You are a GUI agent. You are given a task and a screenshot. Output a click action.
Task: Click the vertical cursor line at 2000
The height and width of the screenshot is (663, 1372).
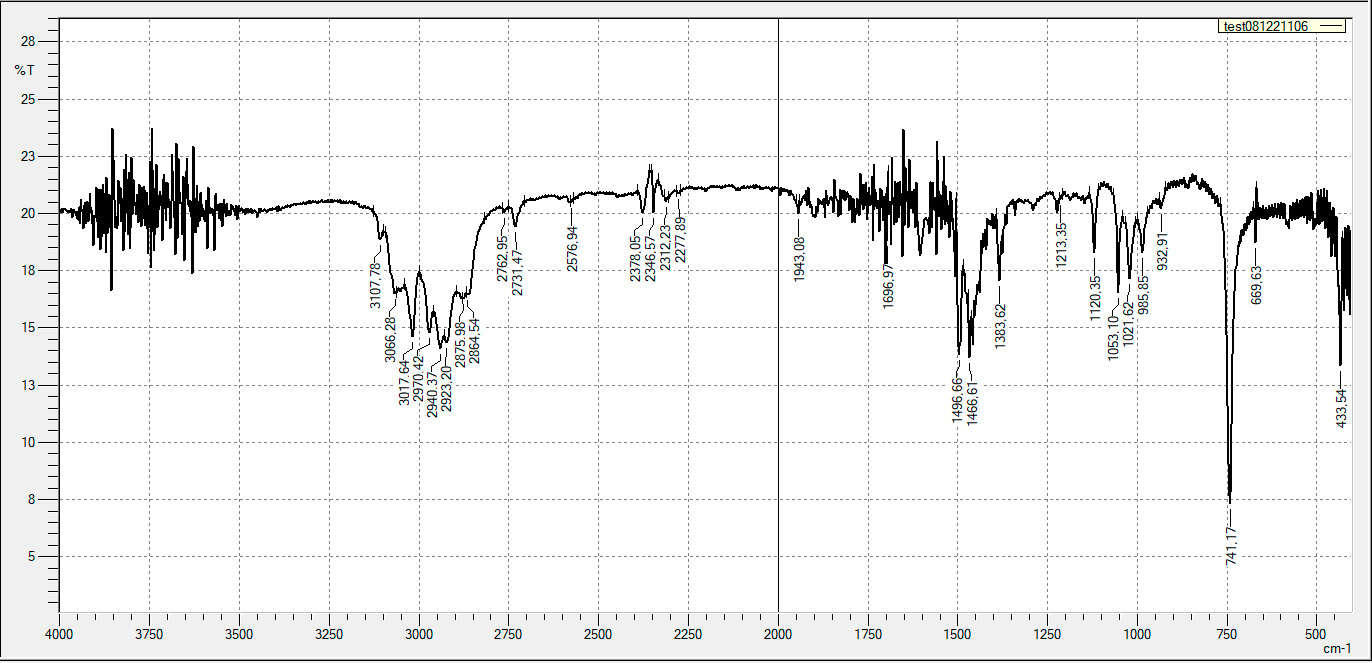click(x=778, y=400)
